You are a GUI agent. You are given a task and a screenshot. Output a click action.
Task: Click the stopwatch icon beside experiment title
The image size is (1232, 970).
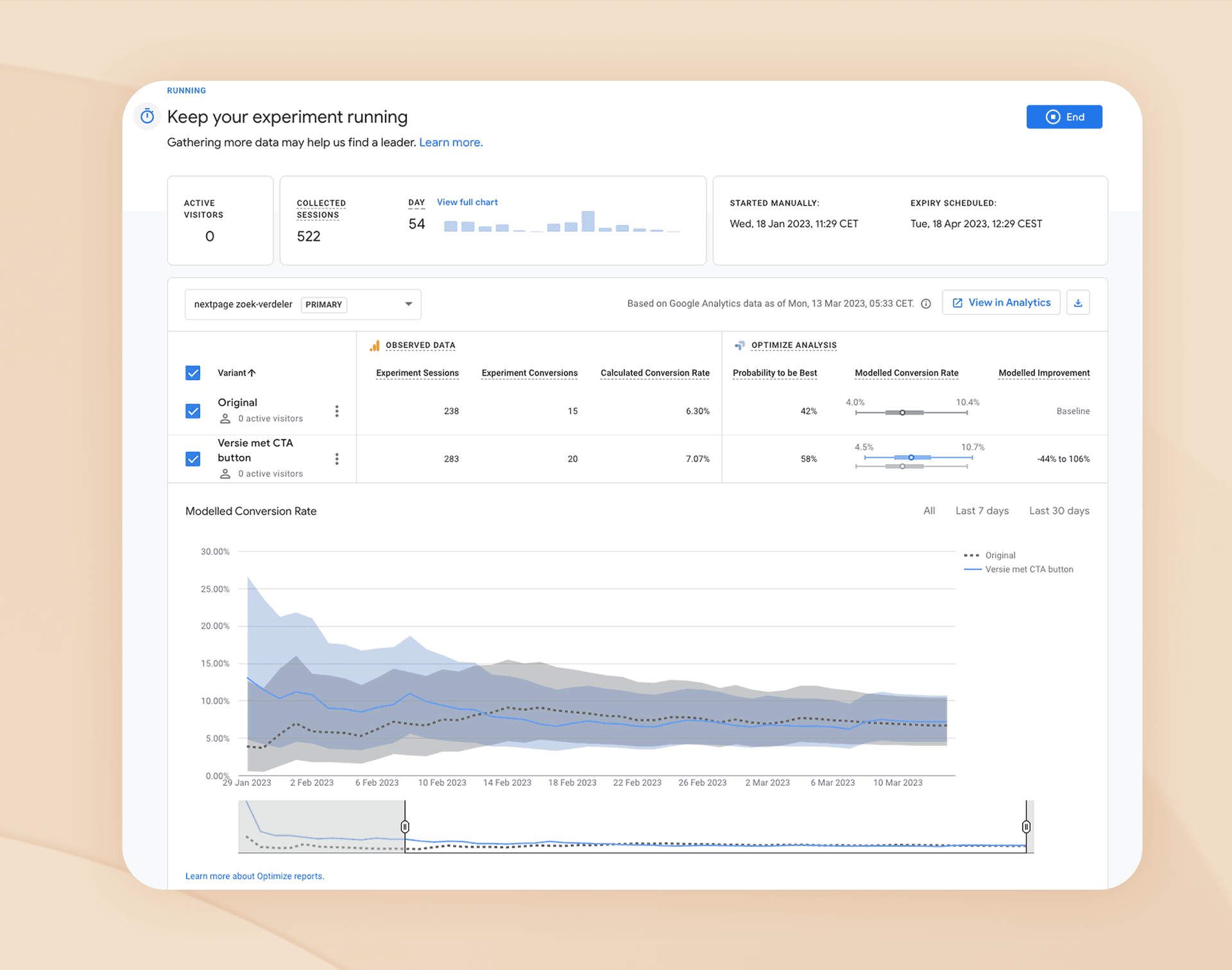147,116
